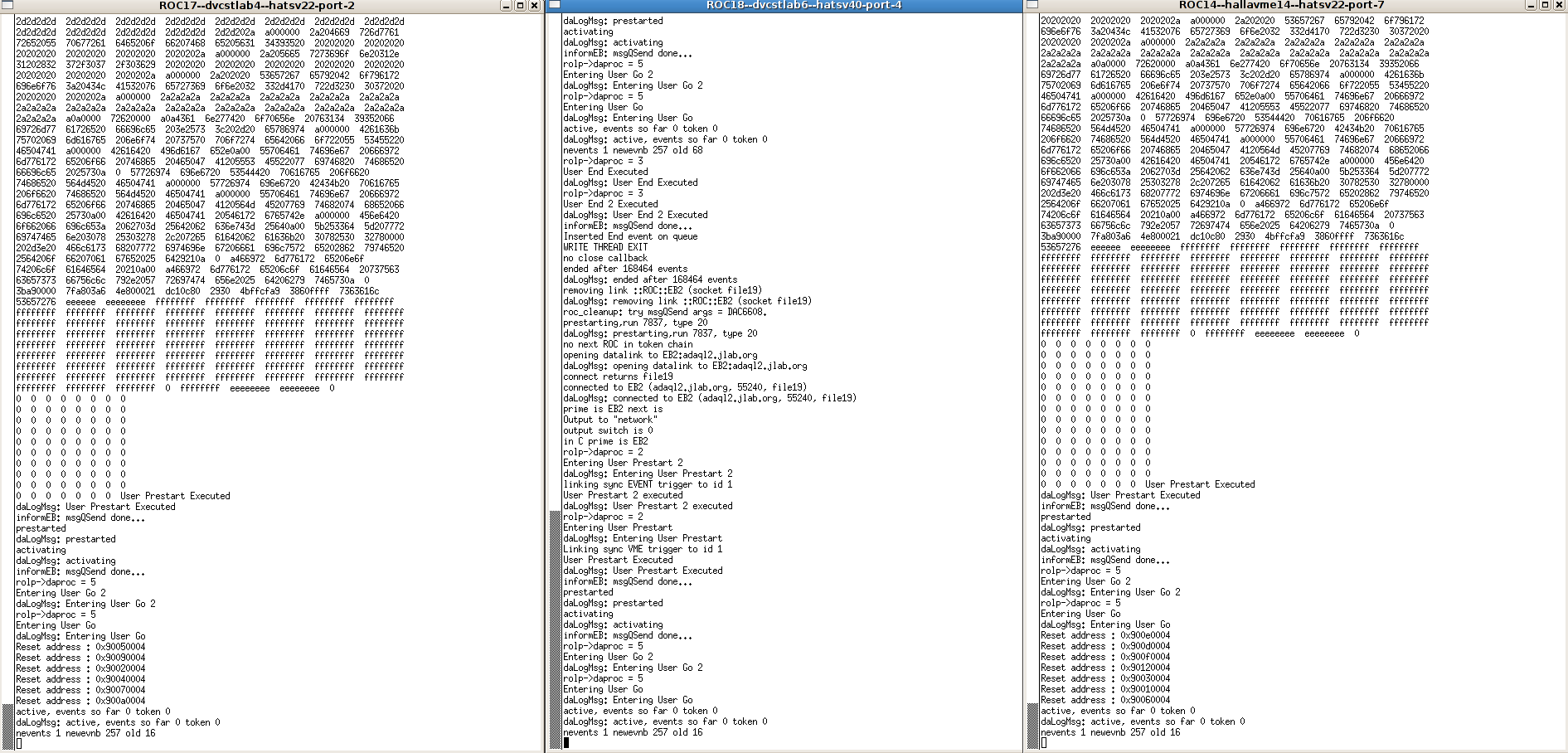Click 'Linking sync VME trigger to id 1' line

[x=643, y=549]
